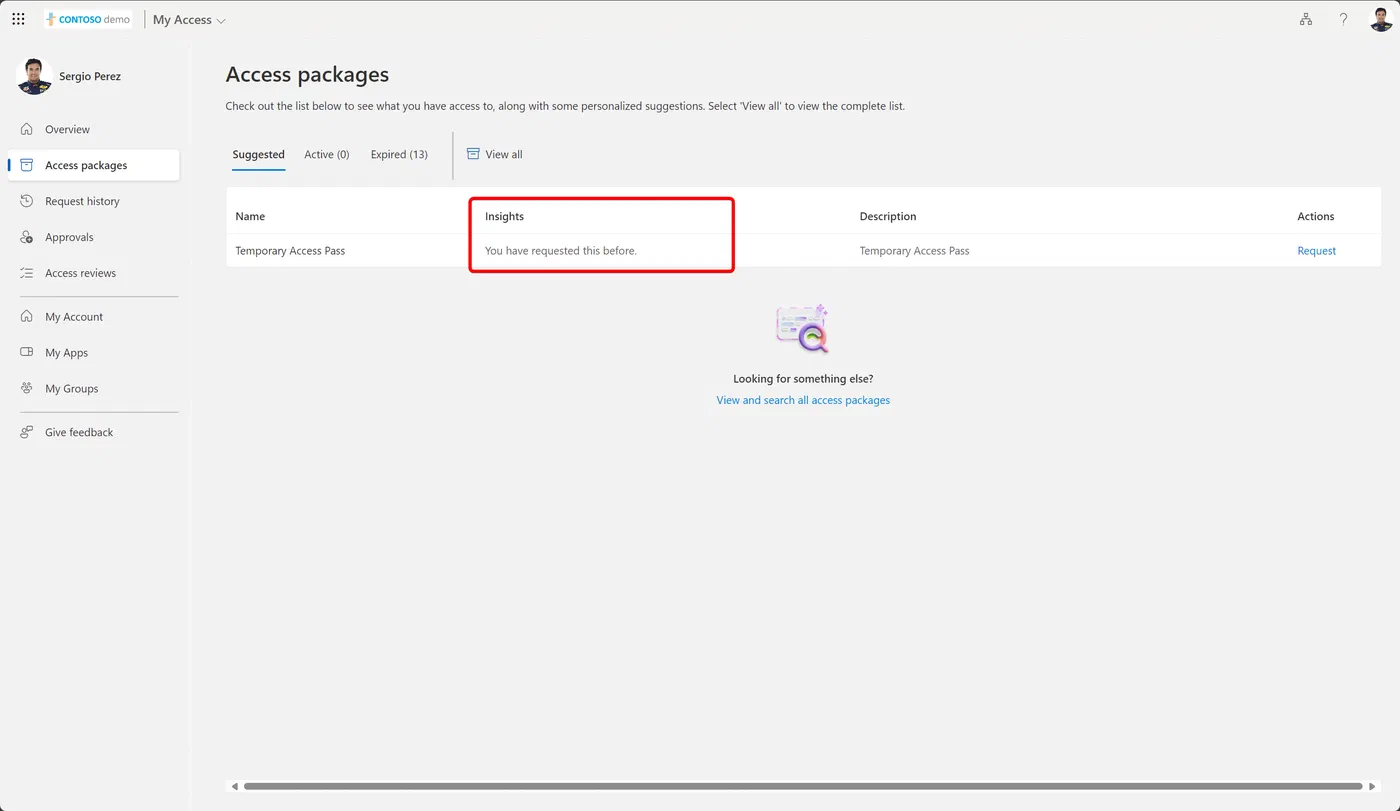The width and height of the screenshot is (1400, 811).
Task: Click My Access title in header
Action: [182, 20]
